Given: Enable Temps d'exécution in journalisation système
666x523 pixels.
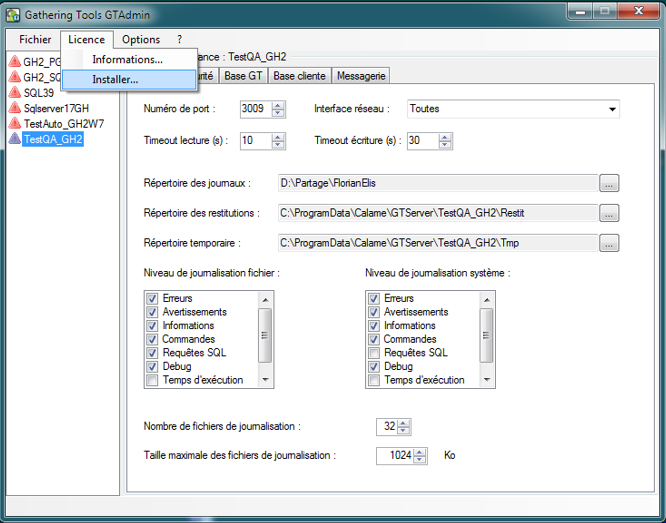Looking at the screenshot, I should pyautogui.click(x=374, y=380).
